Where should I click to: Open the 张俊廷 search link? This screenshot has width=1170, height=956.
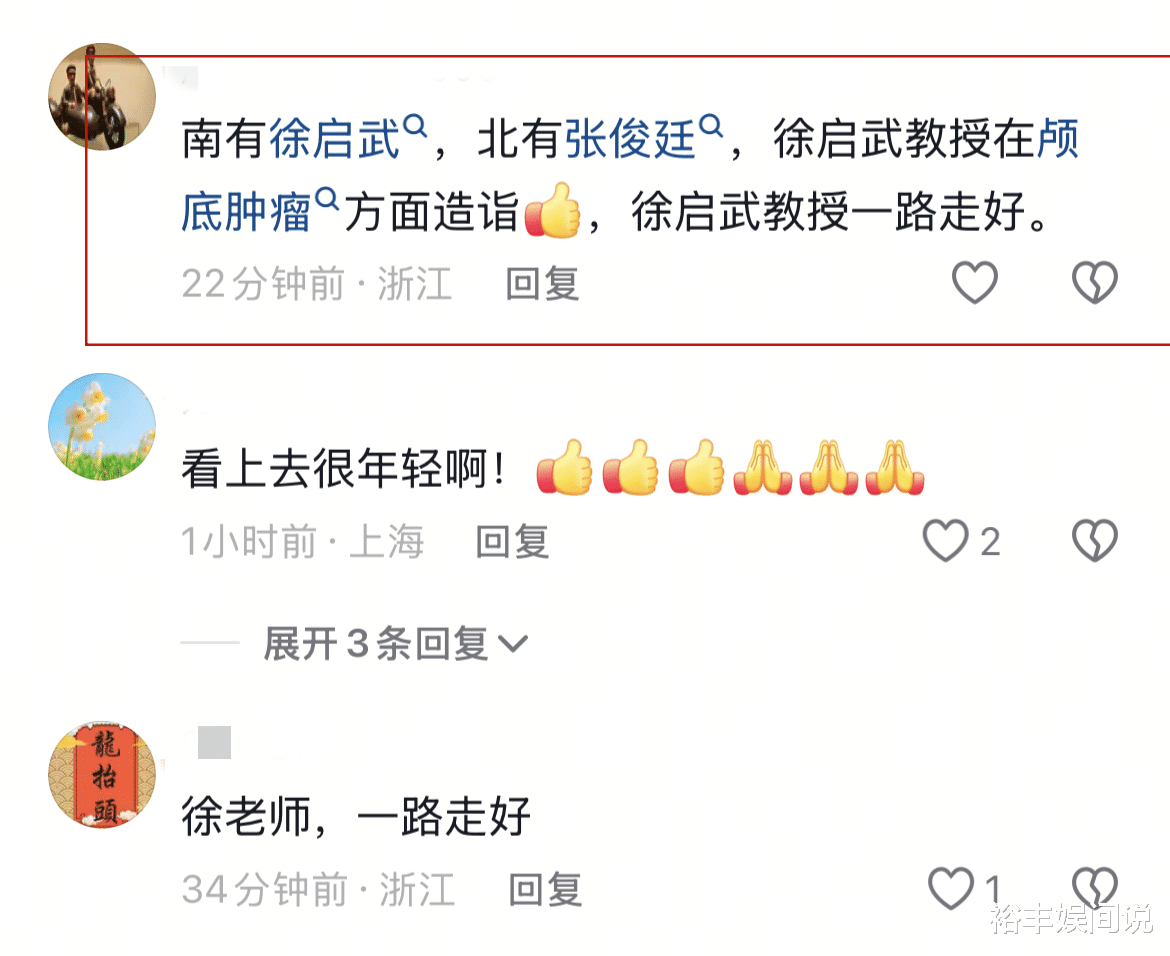[x=630, y=140]
